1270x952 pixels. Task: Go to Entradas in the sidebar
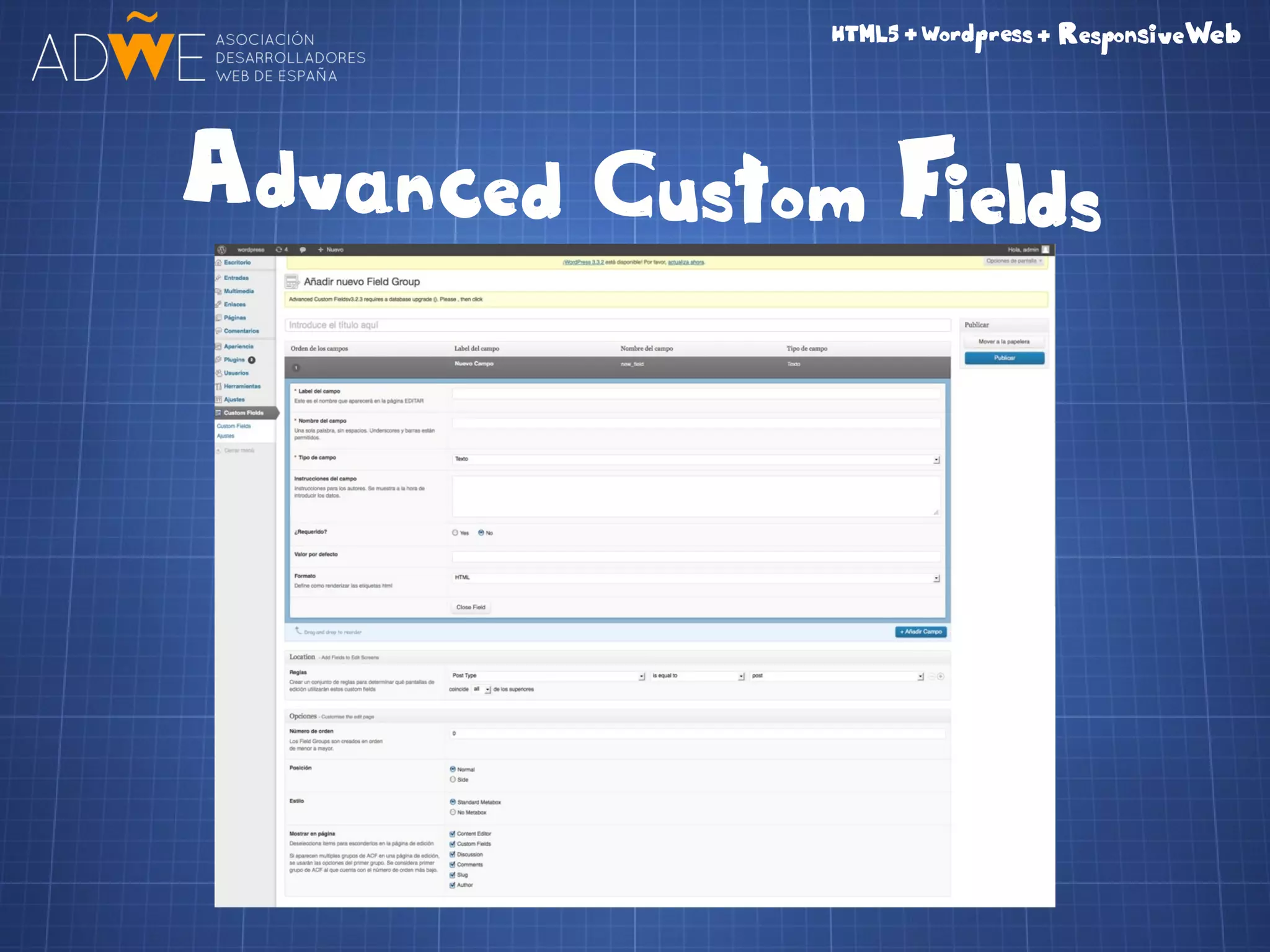pos(236,278)
